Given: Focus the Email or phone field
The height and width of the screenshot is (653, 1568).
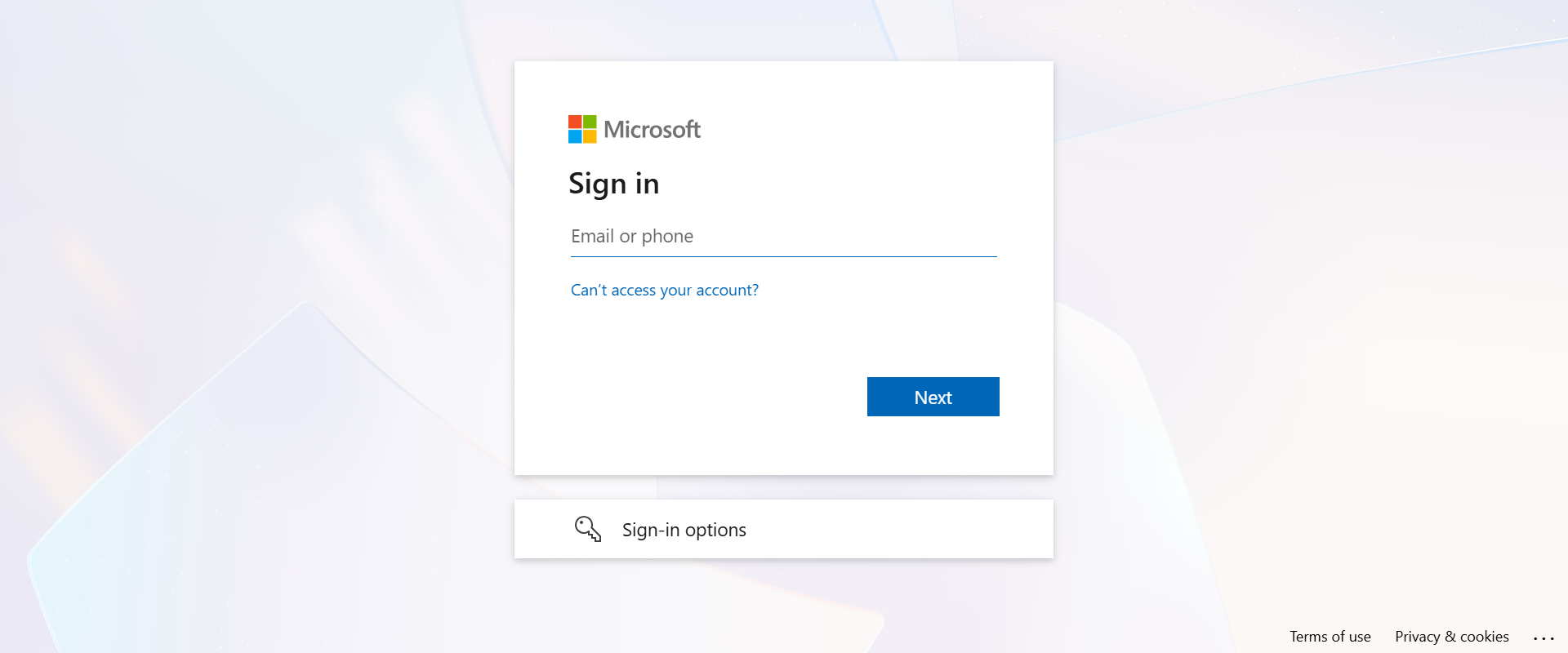Looking at the screenshot, I should click(x=784, y=237).
